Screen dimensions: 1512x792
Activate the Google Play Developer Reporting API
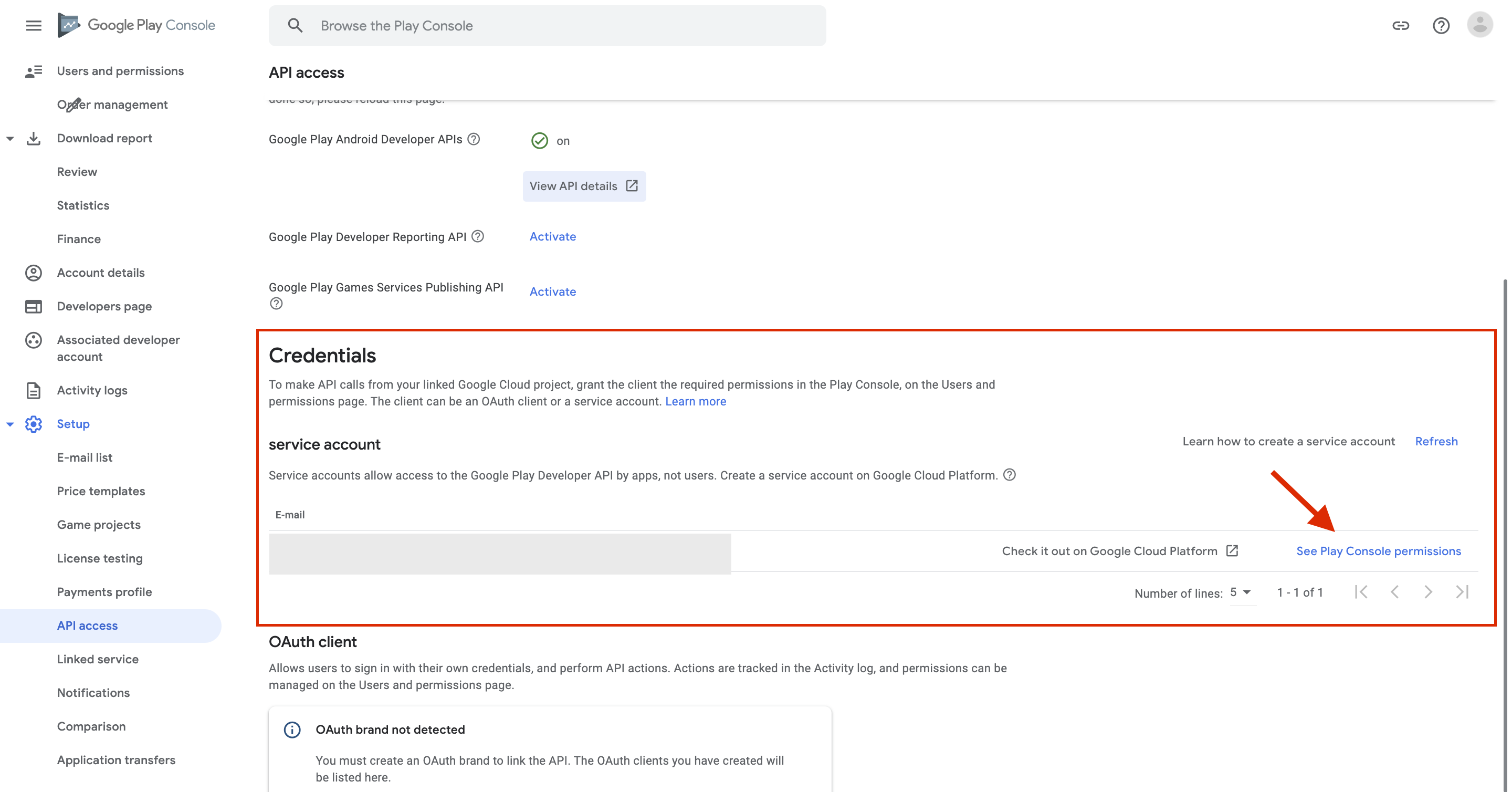point(552,236)
